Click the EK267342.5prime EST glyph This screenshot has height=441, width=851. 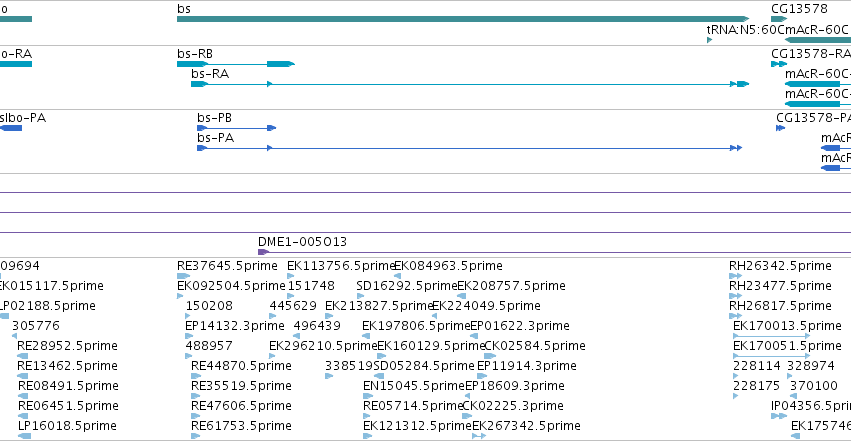point(479,436)
